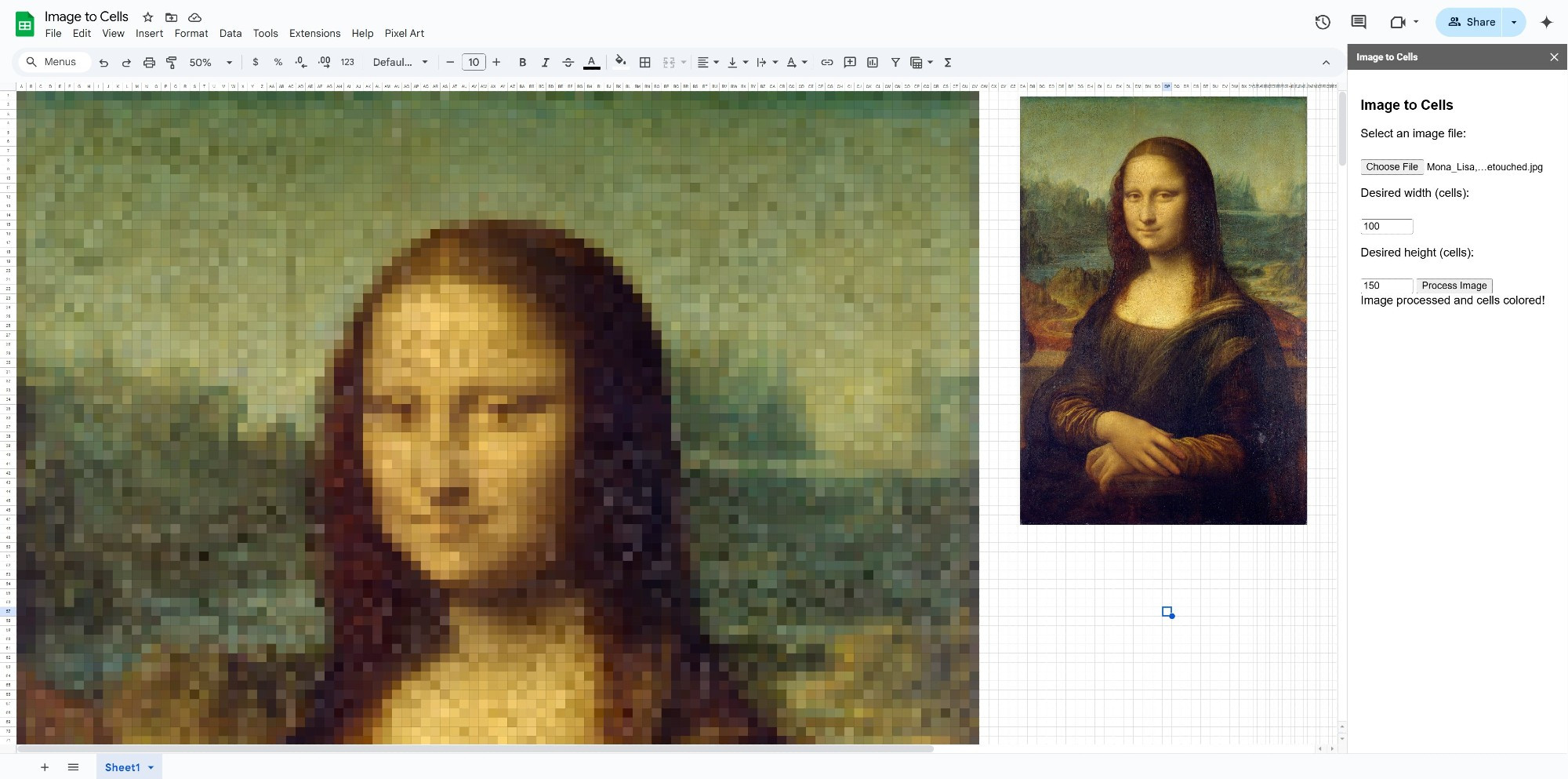Open the fill color picker
1568x779 pixels.
pos(620,61)
